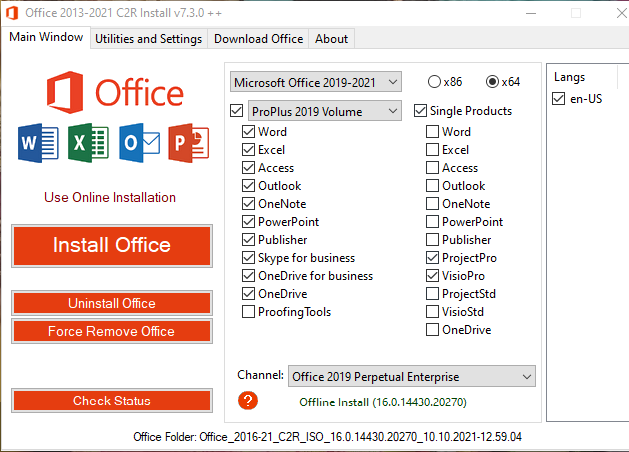629x452 pixels.
Task: Click the Office Folder path text
Action: (x=327, y=437)
